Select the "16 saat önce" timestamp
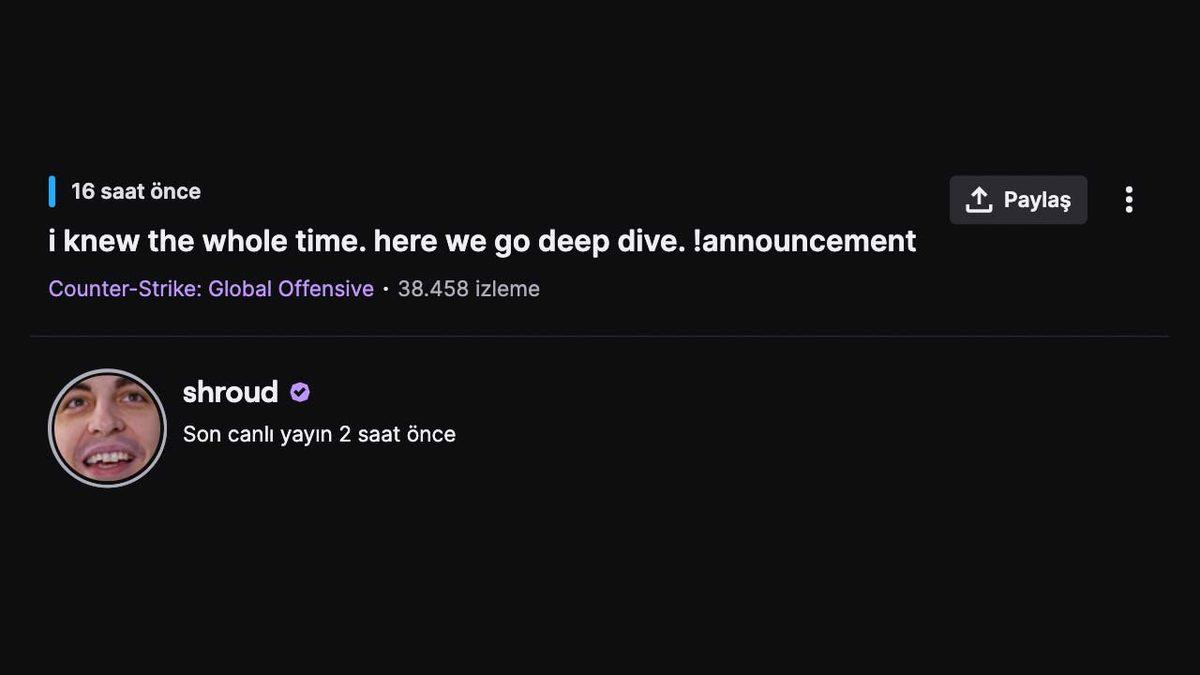 point(136,191)
